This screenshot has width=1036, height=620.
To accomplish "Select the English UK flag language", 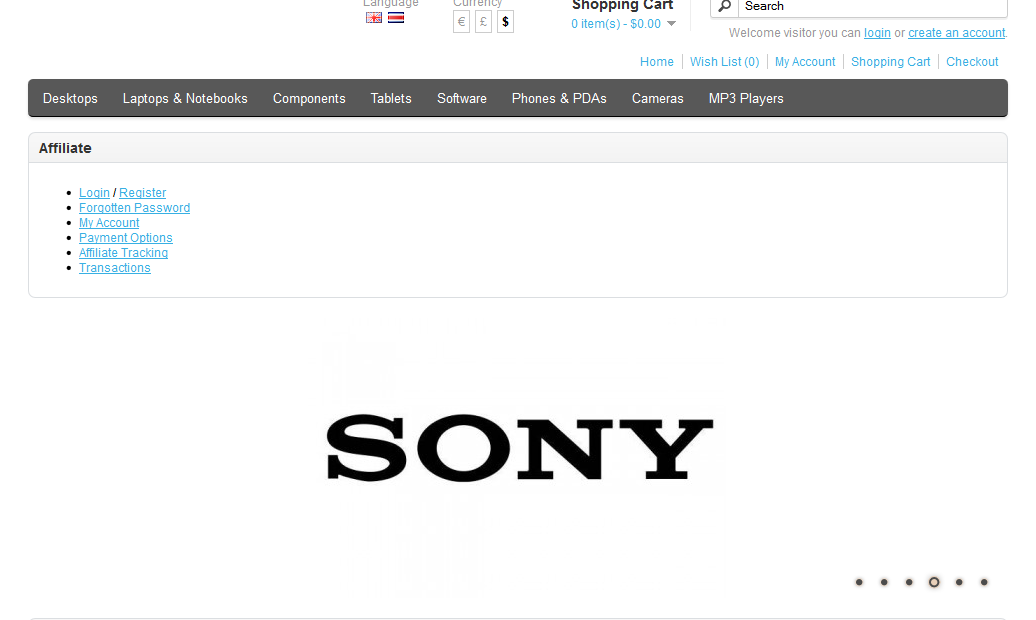I will (374, 18).
